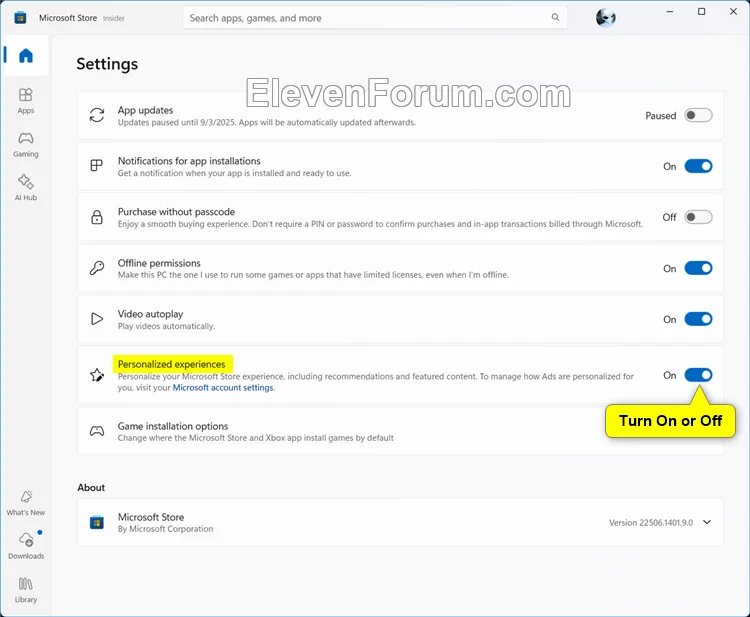
Task: Click Purchase without passcode title text
Action: 176,212
